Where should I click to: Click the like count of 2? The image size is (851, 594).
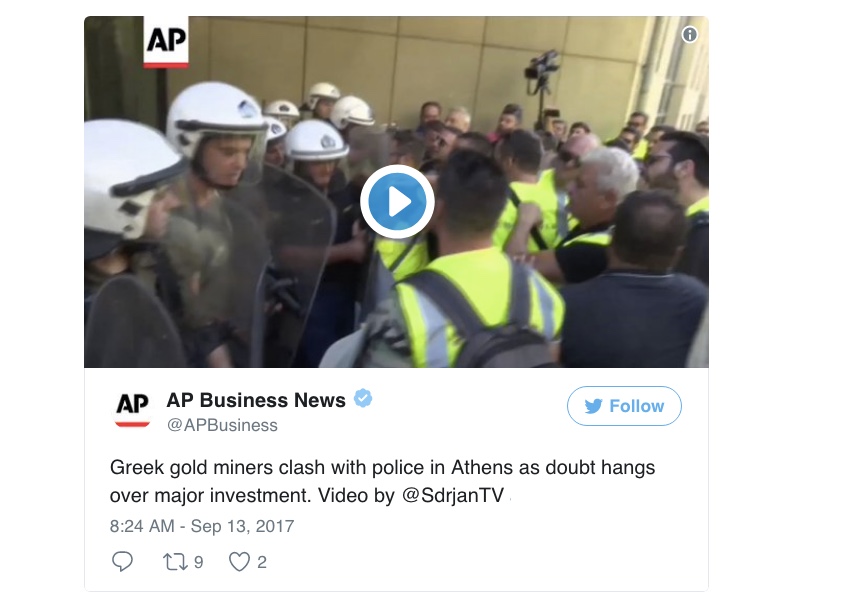pyautogui.click(x=262, y=562)
